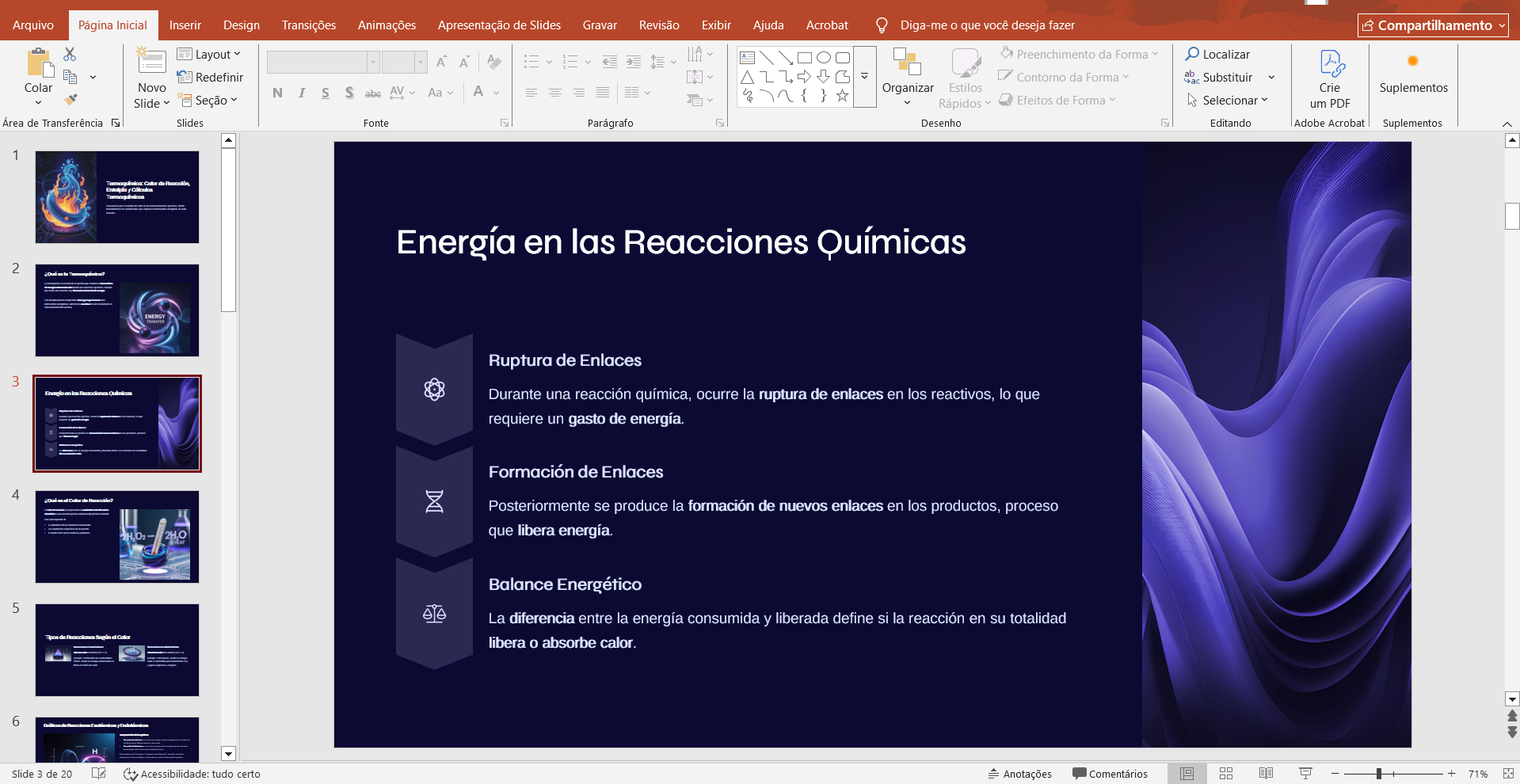Switch to the Inserir tab
This screenshot has height=784, width=1520.
[185, 25]
